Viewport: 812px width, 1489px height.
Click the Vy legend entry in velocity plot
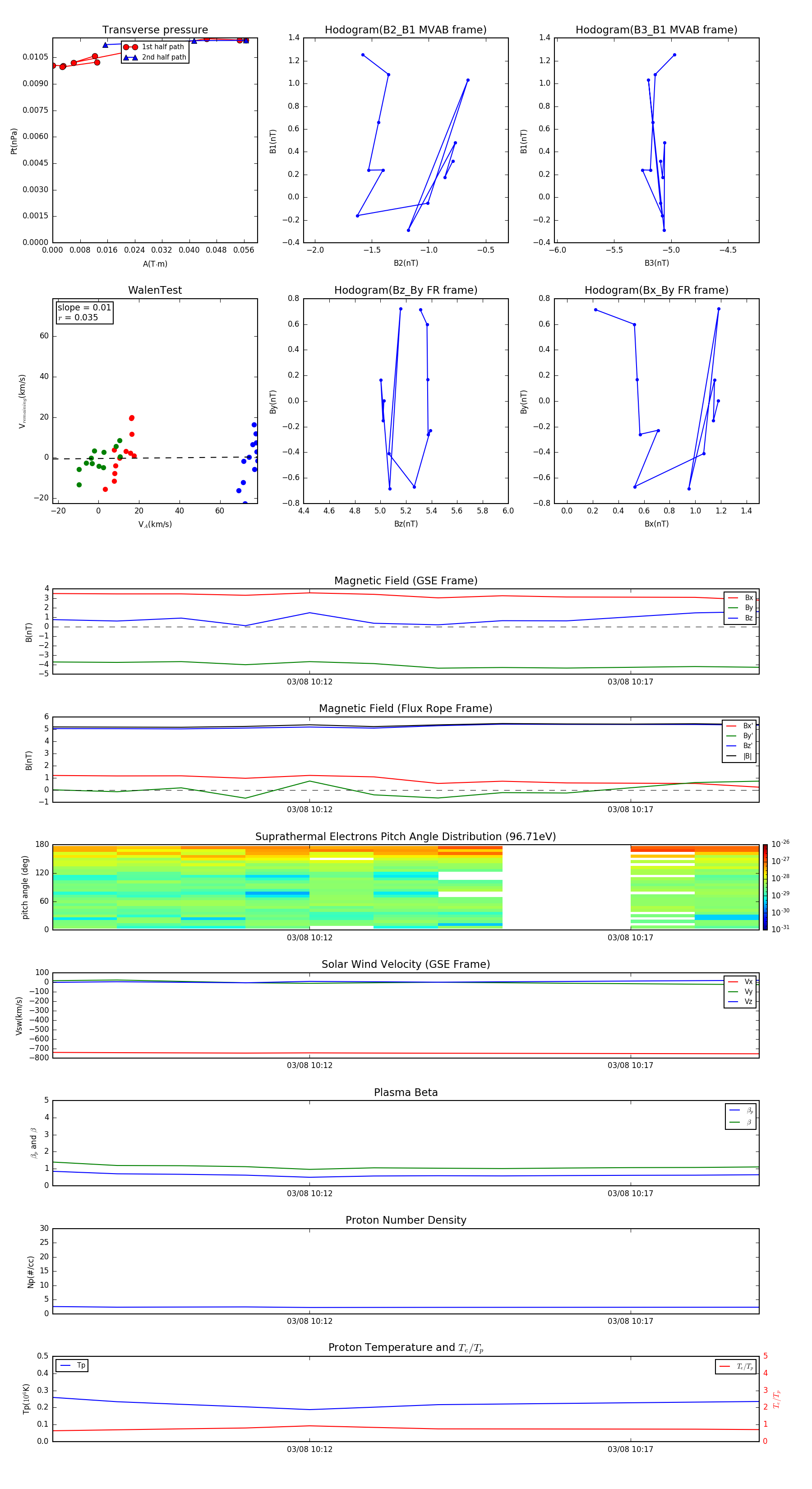pos(740,991)
